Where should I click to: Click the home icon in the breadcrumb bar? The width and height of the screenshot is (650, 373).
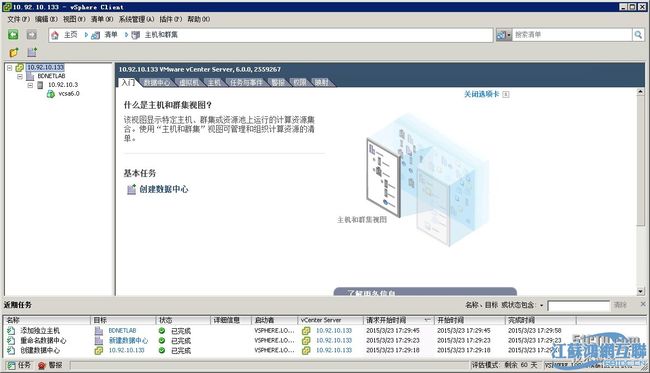click(x=55, y=35)
